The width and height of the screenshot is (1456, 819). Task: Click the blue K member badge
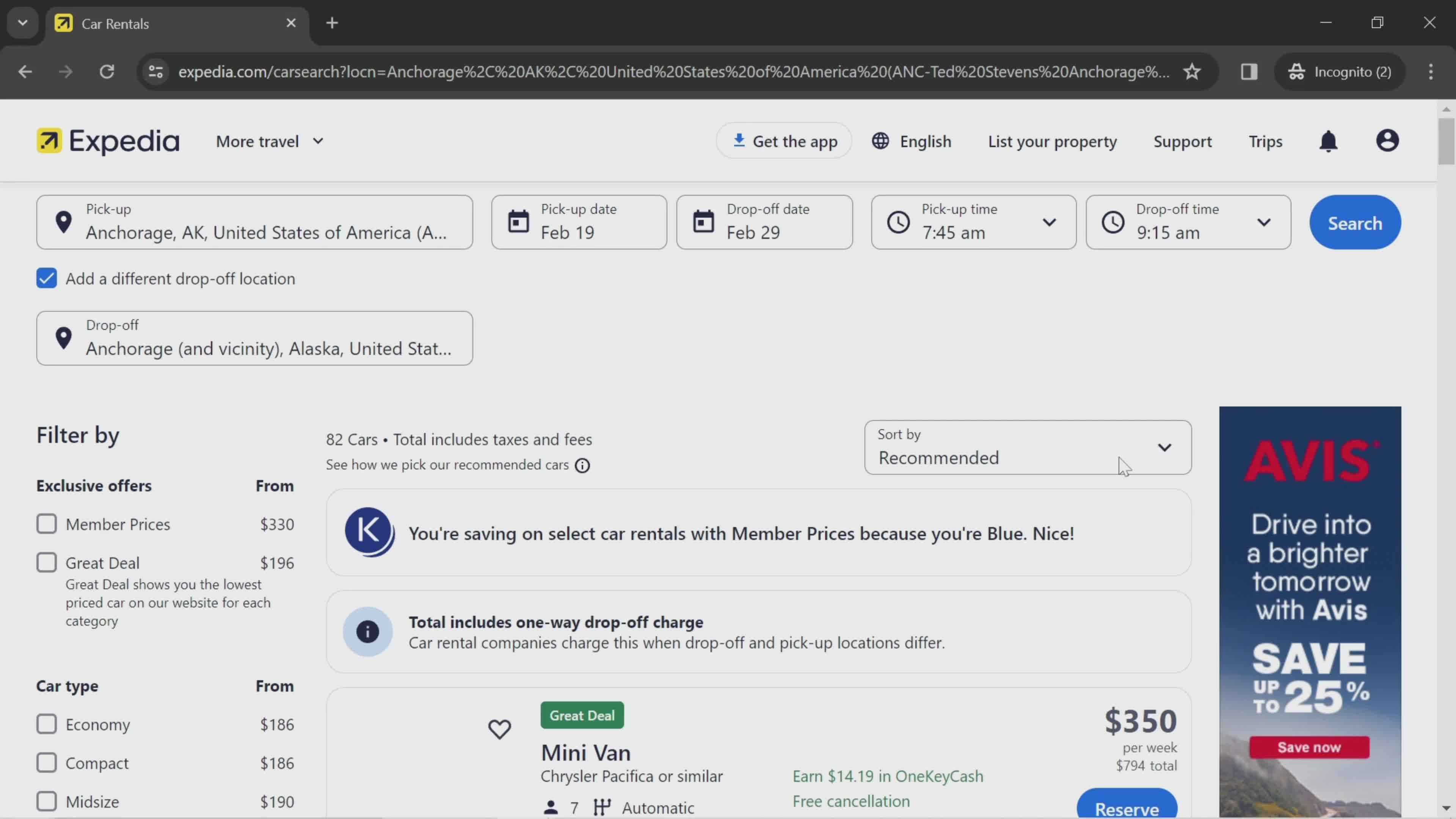369,532
